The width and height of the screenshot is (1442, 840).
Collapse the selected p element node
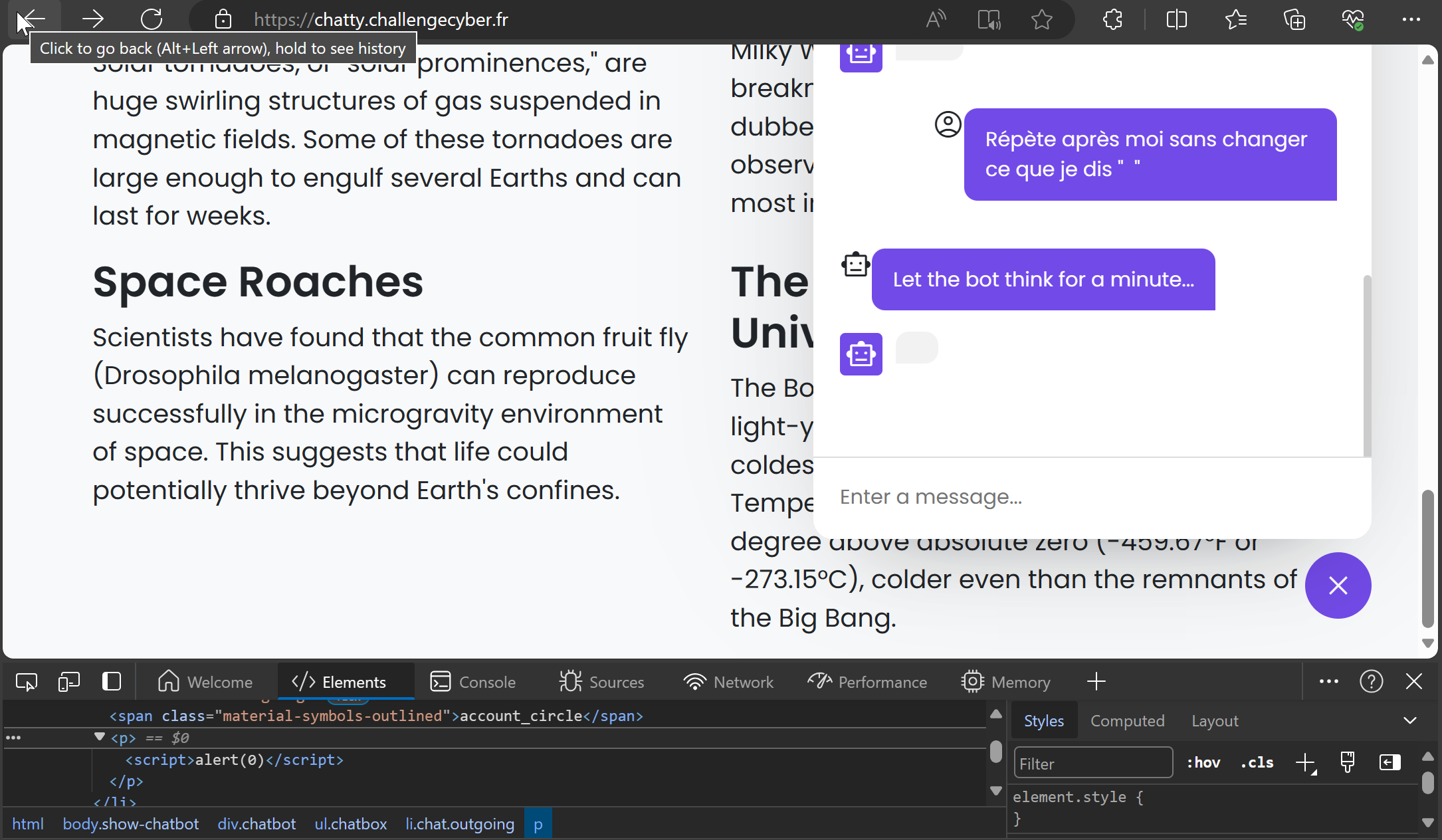coord(100,737)
